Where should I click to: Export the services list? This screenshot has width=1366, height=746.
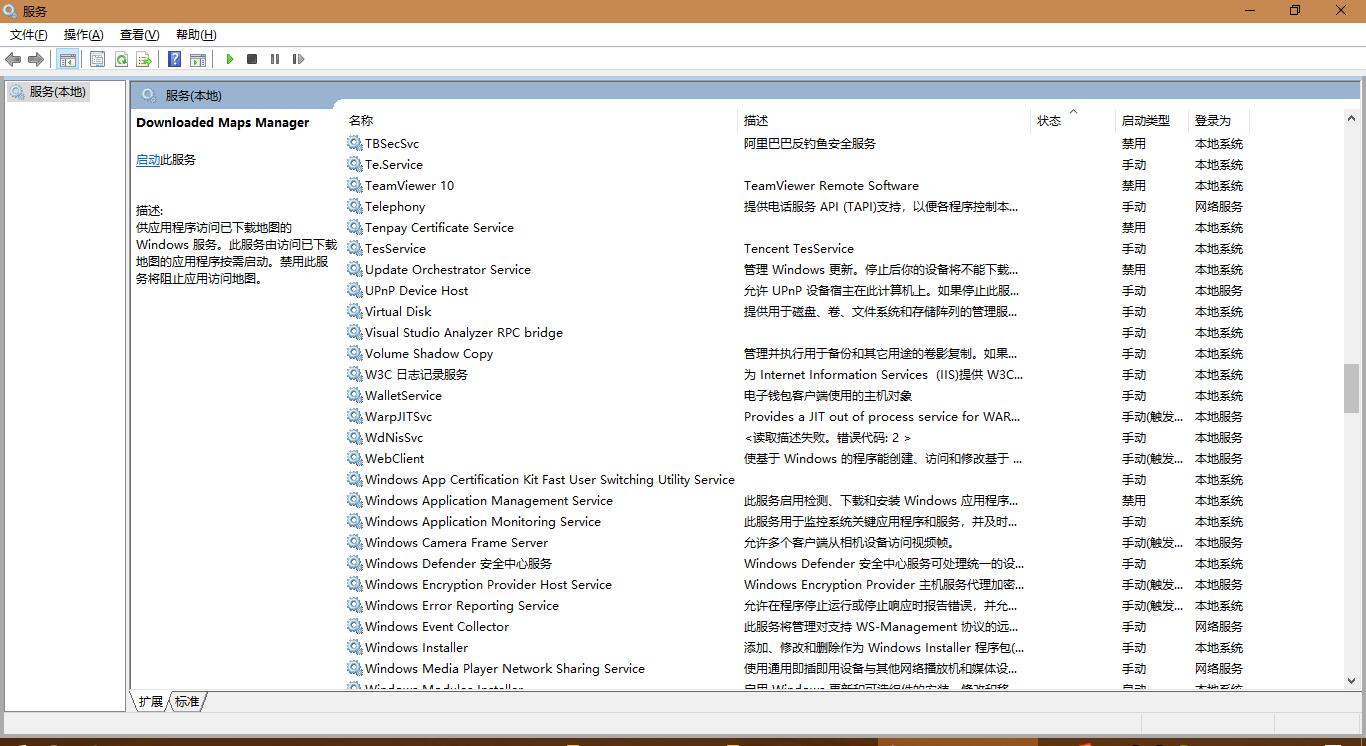click(144, 59)
